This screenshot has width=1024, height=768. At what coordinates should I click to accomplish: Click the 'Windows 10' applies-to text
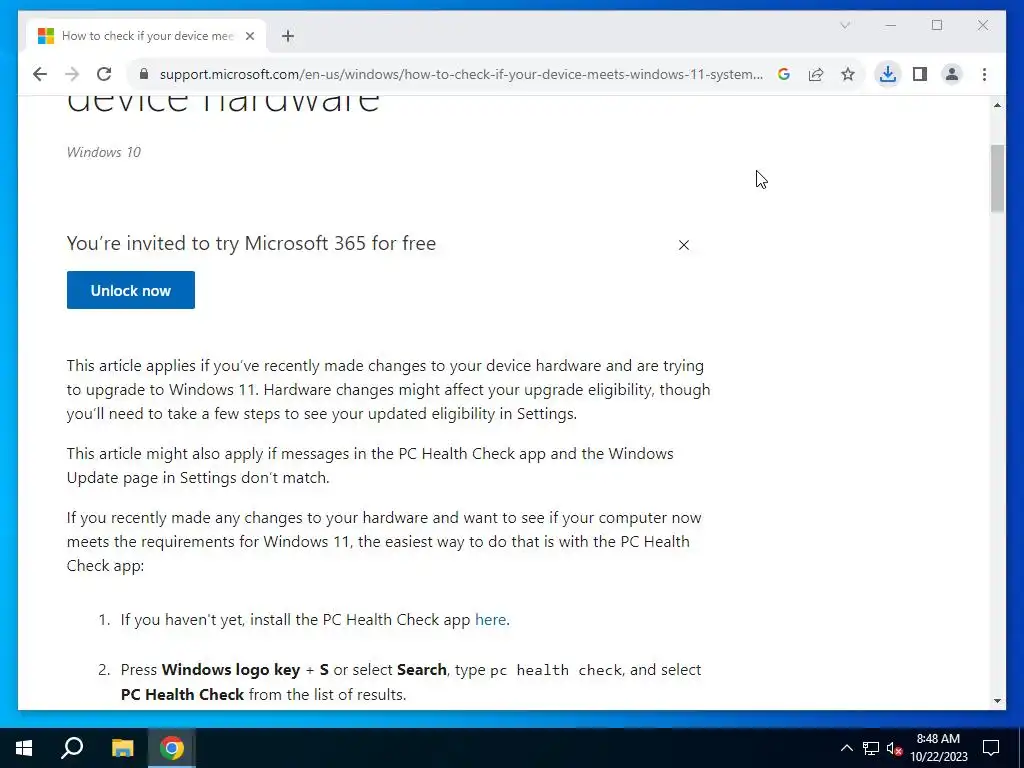[x=103, y=152]
